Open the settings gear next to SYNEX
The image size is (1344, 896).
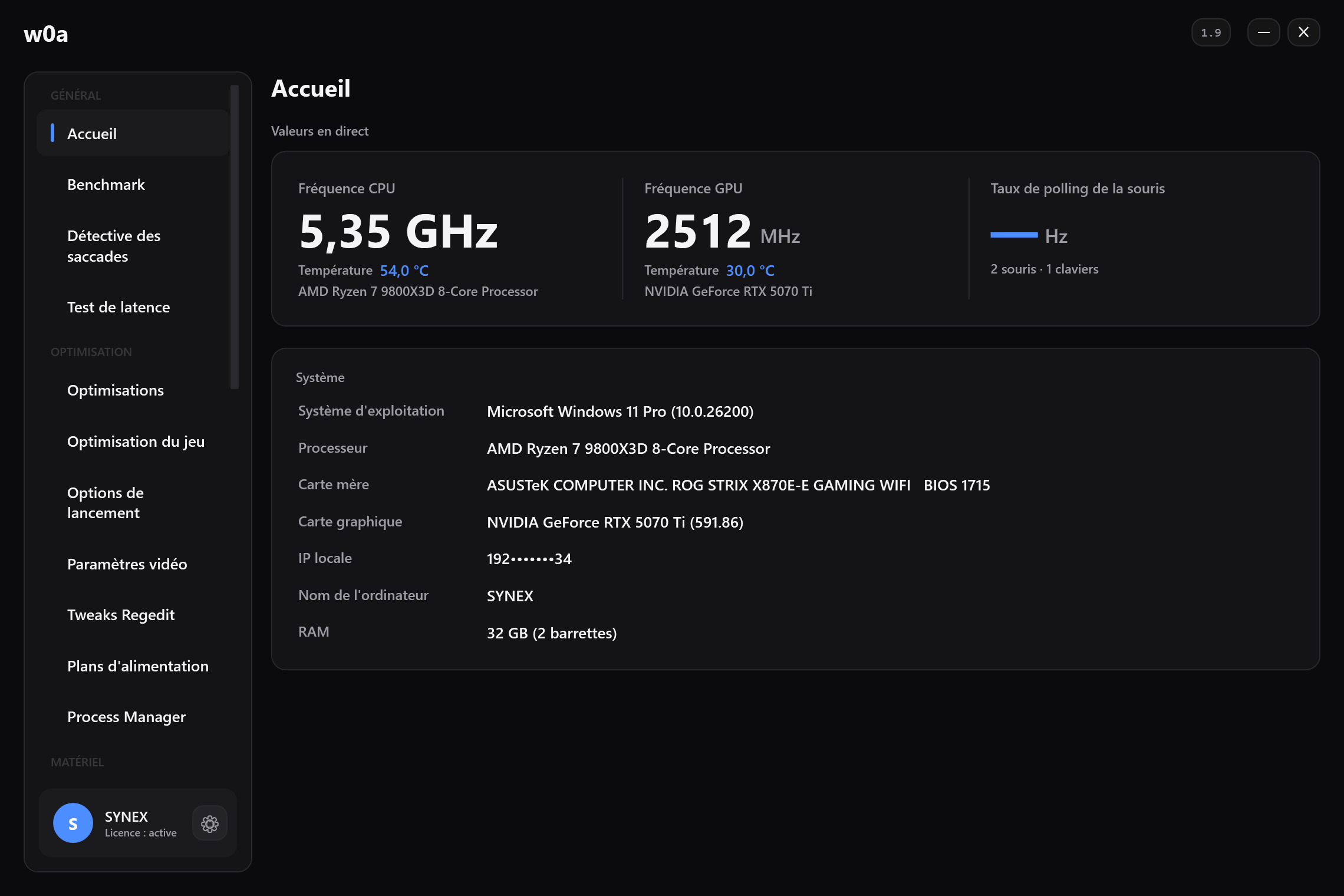[209, 823]
